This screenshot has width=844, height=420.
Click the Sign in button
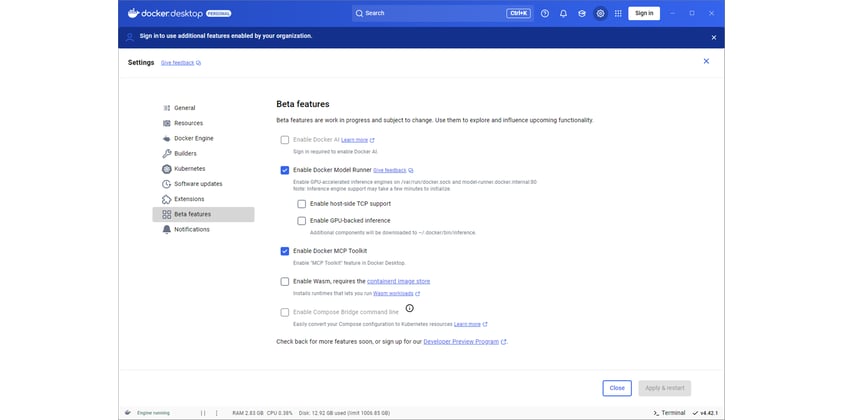tap(644, 13)
